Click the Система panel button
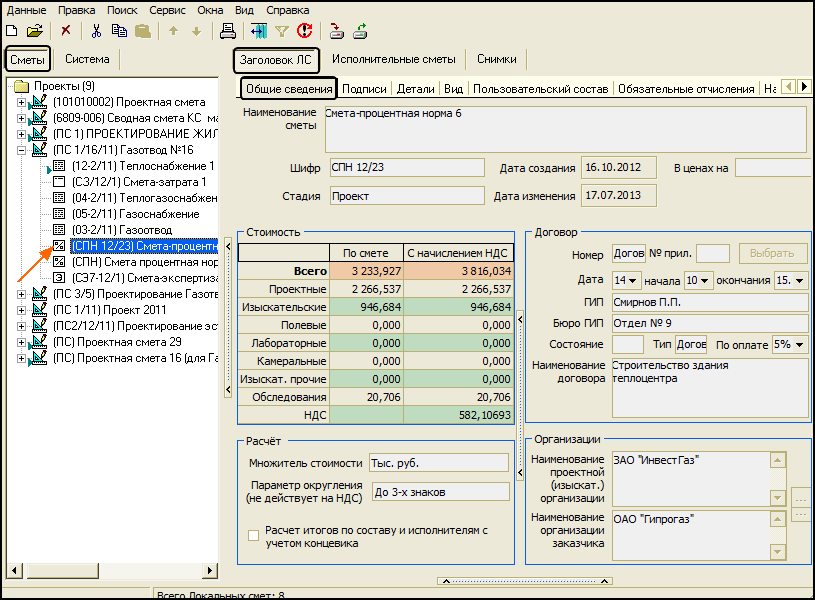The image size is (815, 600). (x=88, y=60)
